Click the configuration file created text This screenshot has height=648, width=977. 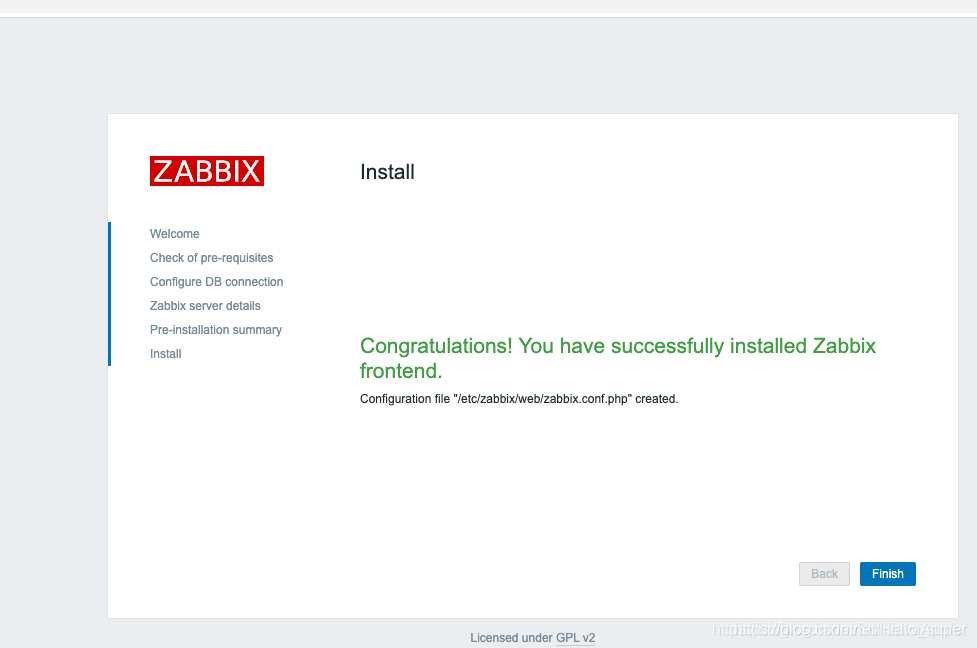coord(518,399)
